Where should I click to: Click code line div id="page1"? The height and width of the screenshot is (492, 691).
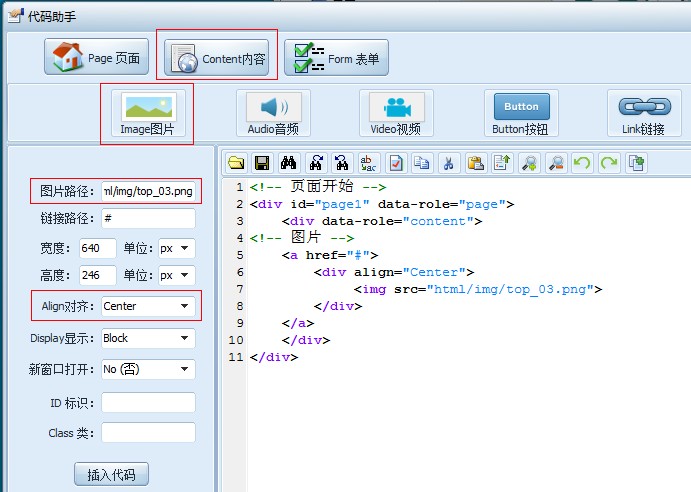pyautogui.click(x=382, y=204)
